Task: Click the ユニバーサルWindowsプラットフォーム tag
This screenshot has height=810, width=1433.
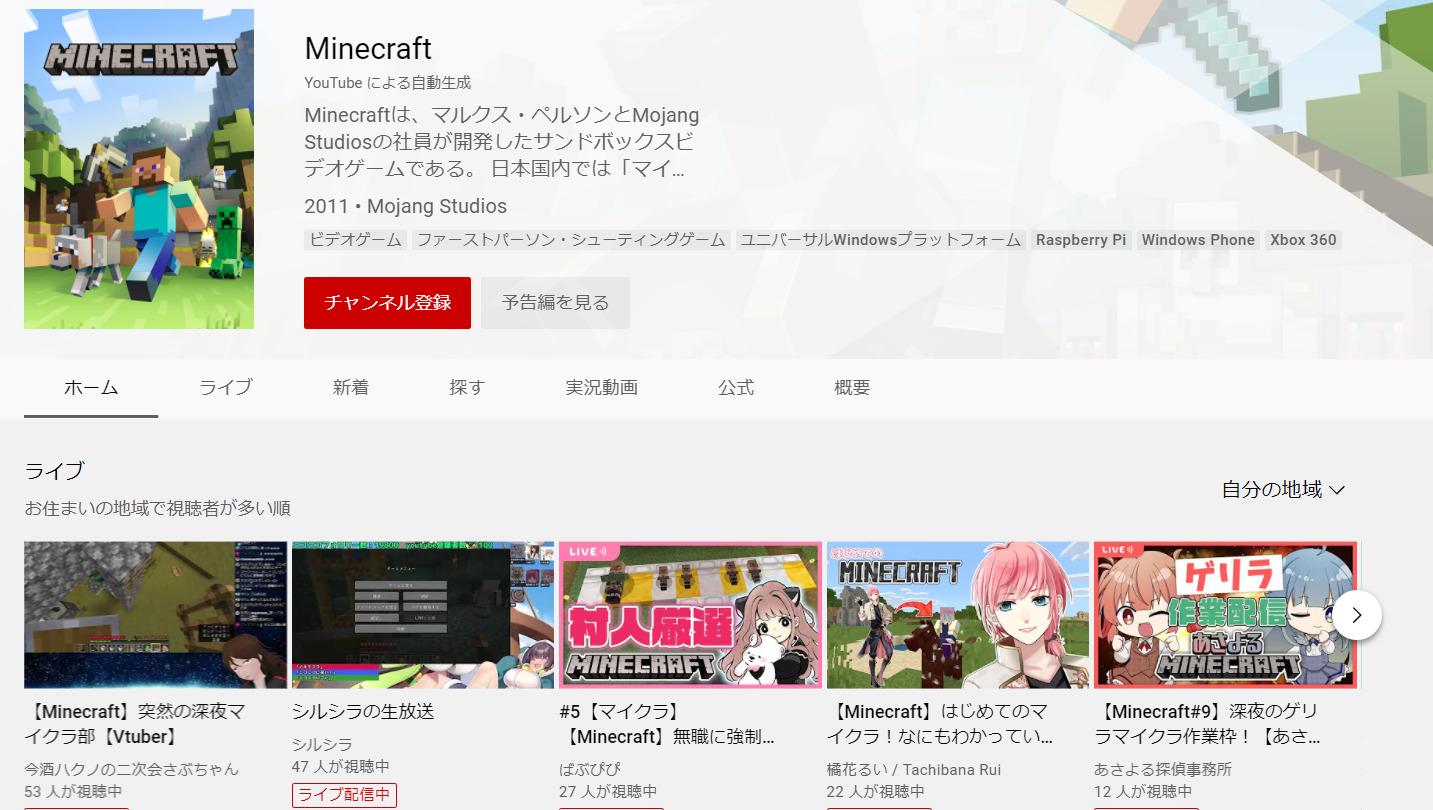Action: tap(881, 240)
